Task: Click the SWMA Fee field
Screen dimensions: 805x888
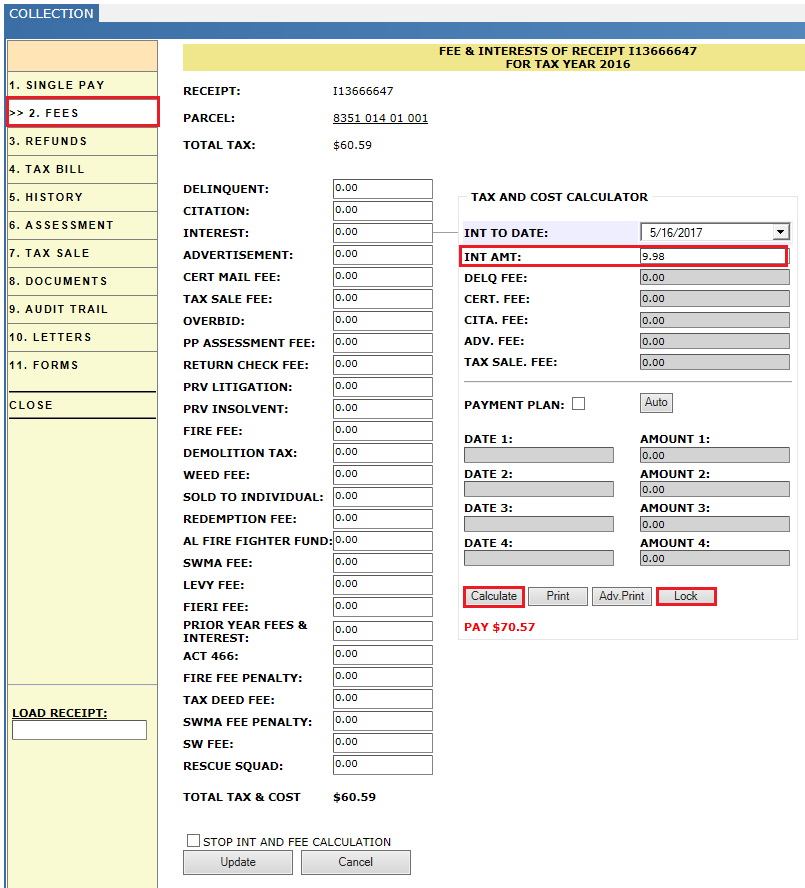Action: pos(382,563)
